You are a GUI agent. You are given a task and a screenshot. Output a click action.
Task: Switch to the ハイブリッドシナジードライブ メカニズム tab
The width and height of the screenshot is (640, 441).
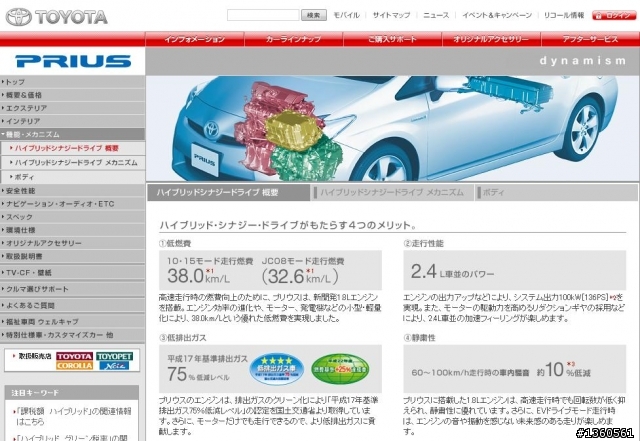pyautogui.click(x=392, y=192)
